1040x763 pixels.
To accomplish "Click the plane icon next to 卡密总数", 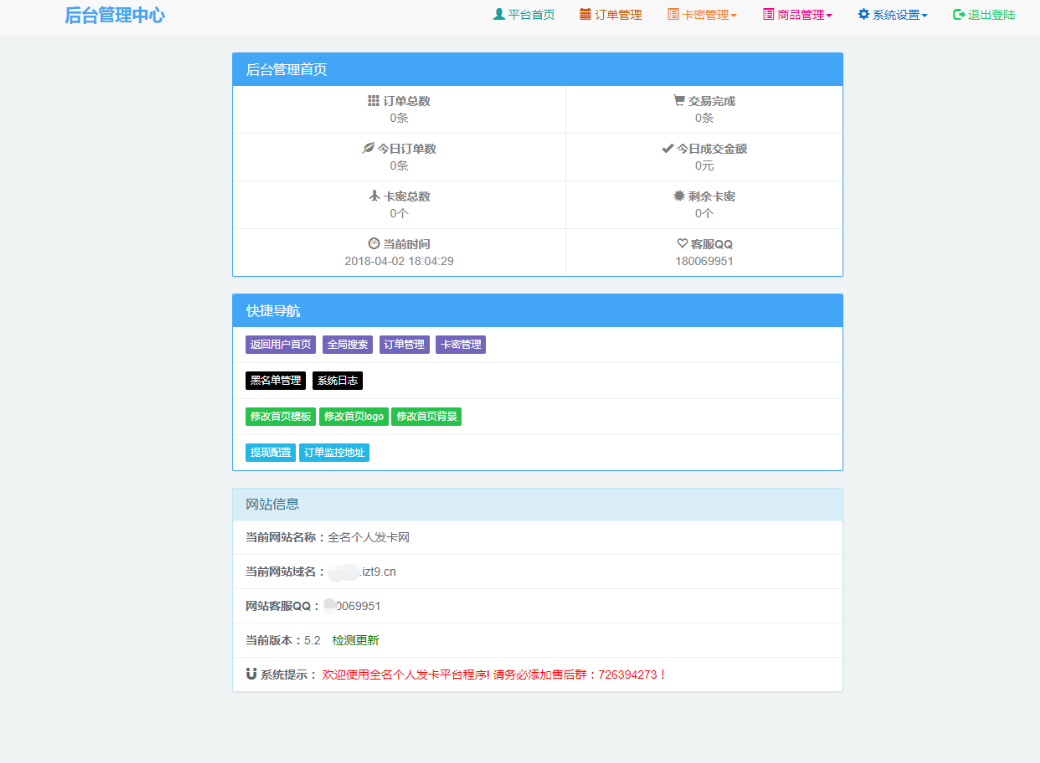I will pyautogui.click(x=374, y=196).
